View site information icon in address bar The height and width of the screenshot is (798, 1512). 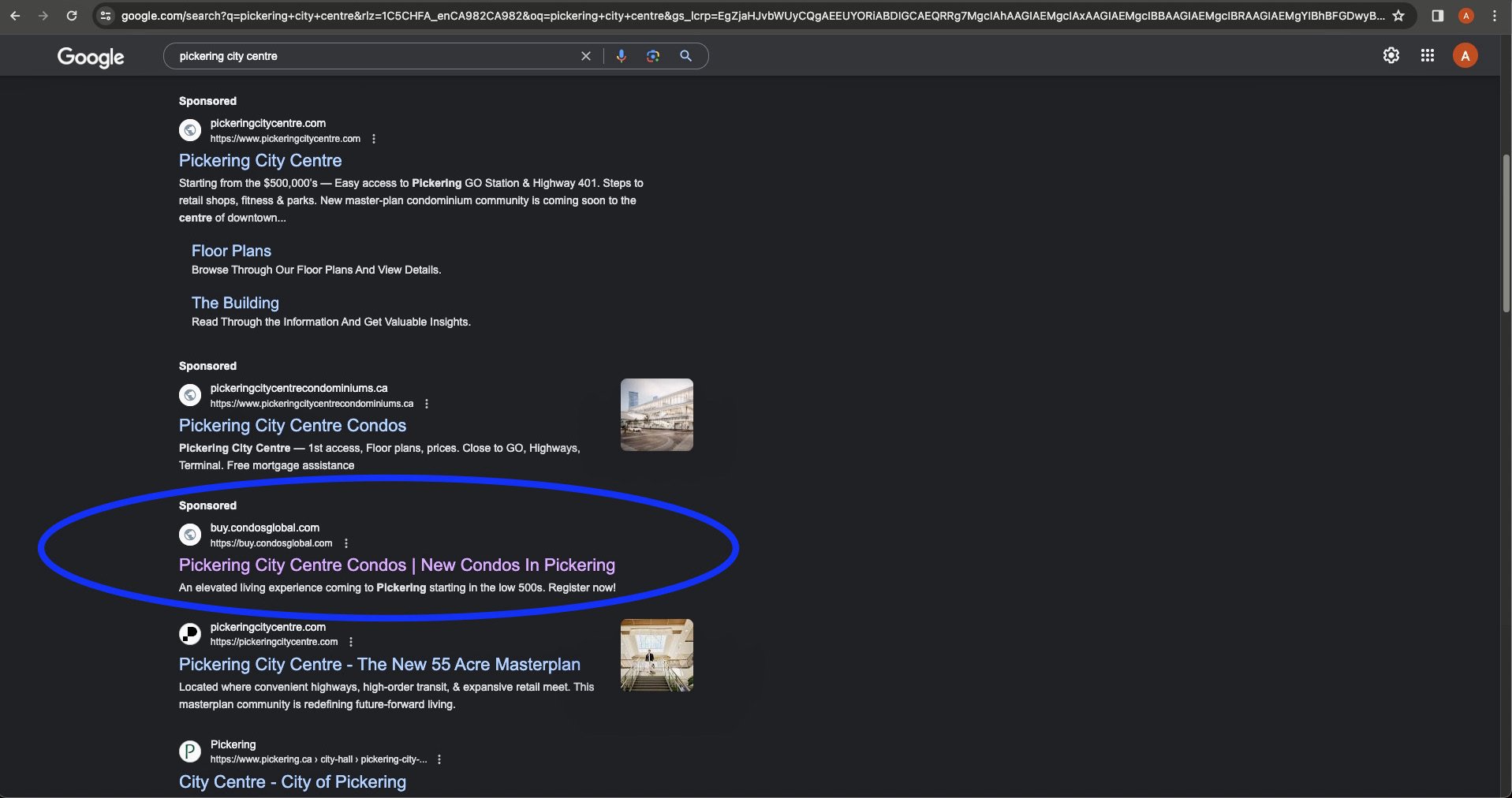(x=106, y=16)
